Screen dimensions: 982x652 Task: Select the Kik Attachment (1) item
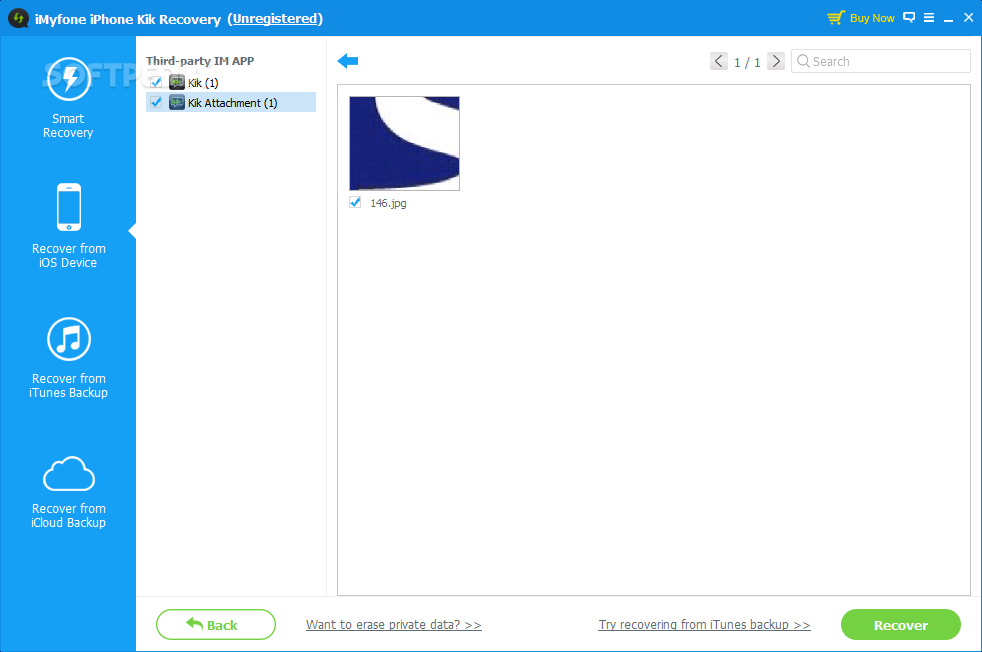coord(231,102)
